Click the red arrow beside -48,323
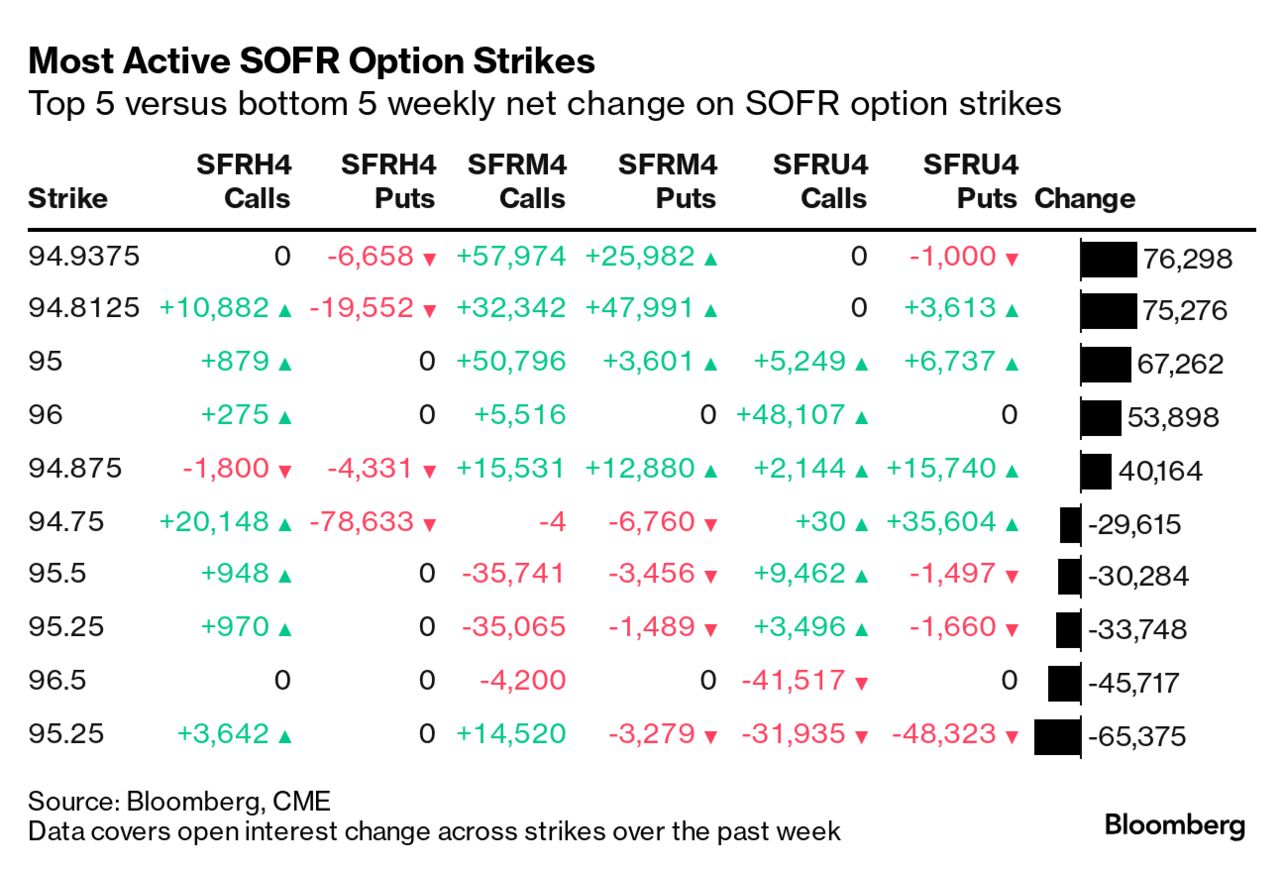Viewport: 1284px width, 870px height. click(x=1011, y=737)
